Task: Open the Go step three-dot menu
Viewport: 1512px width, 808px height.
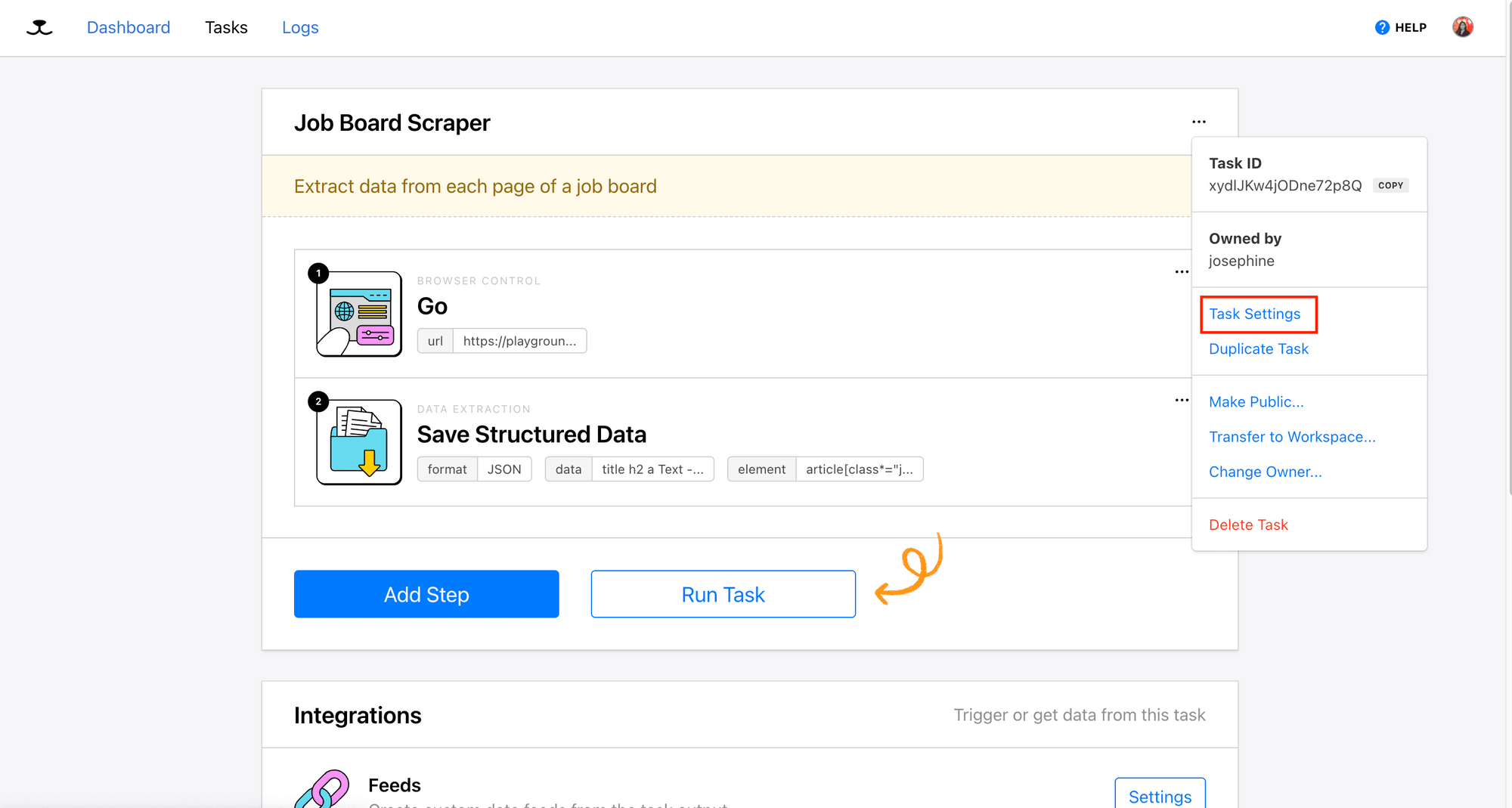Action: (x=1182, y=272)
